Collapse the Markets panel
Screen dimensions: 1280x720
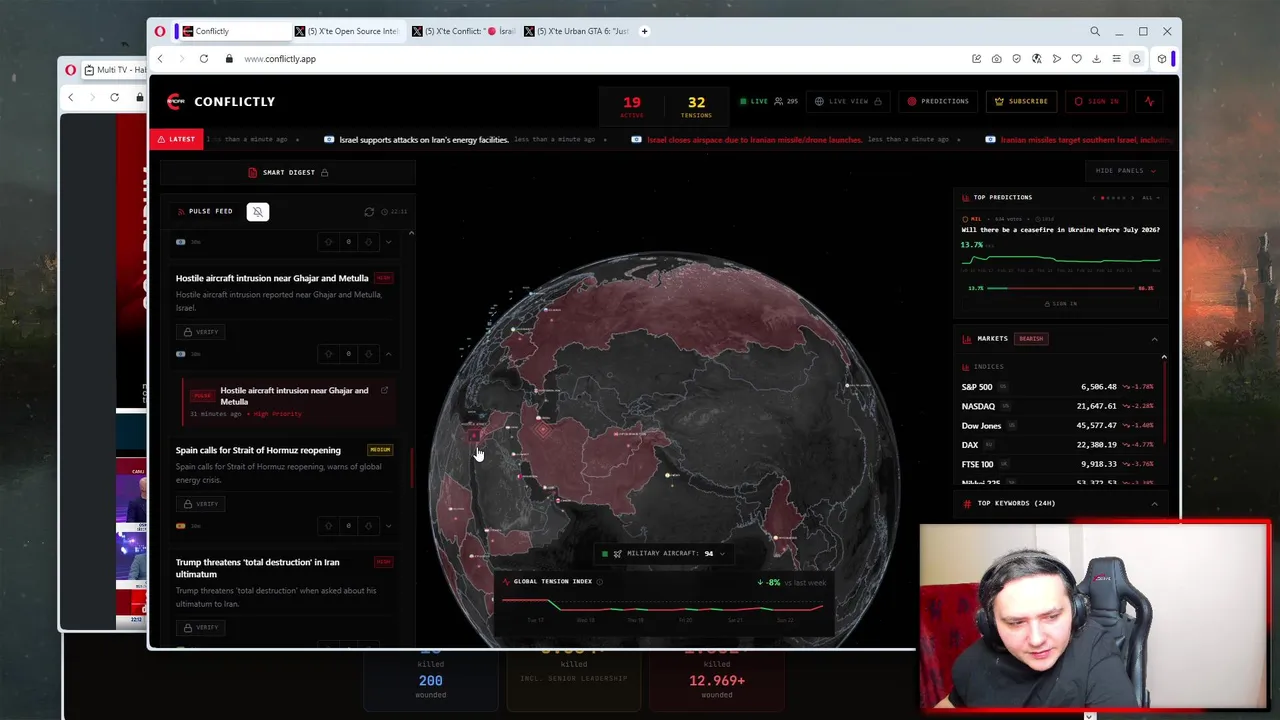click(x=1154, y=339)
